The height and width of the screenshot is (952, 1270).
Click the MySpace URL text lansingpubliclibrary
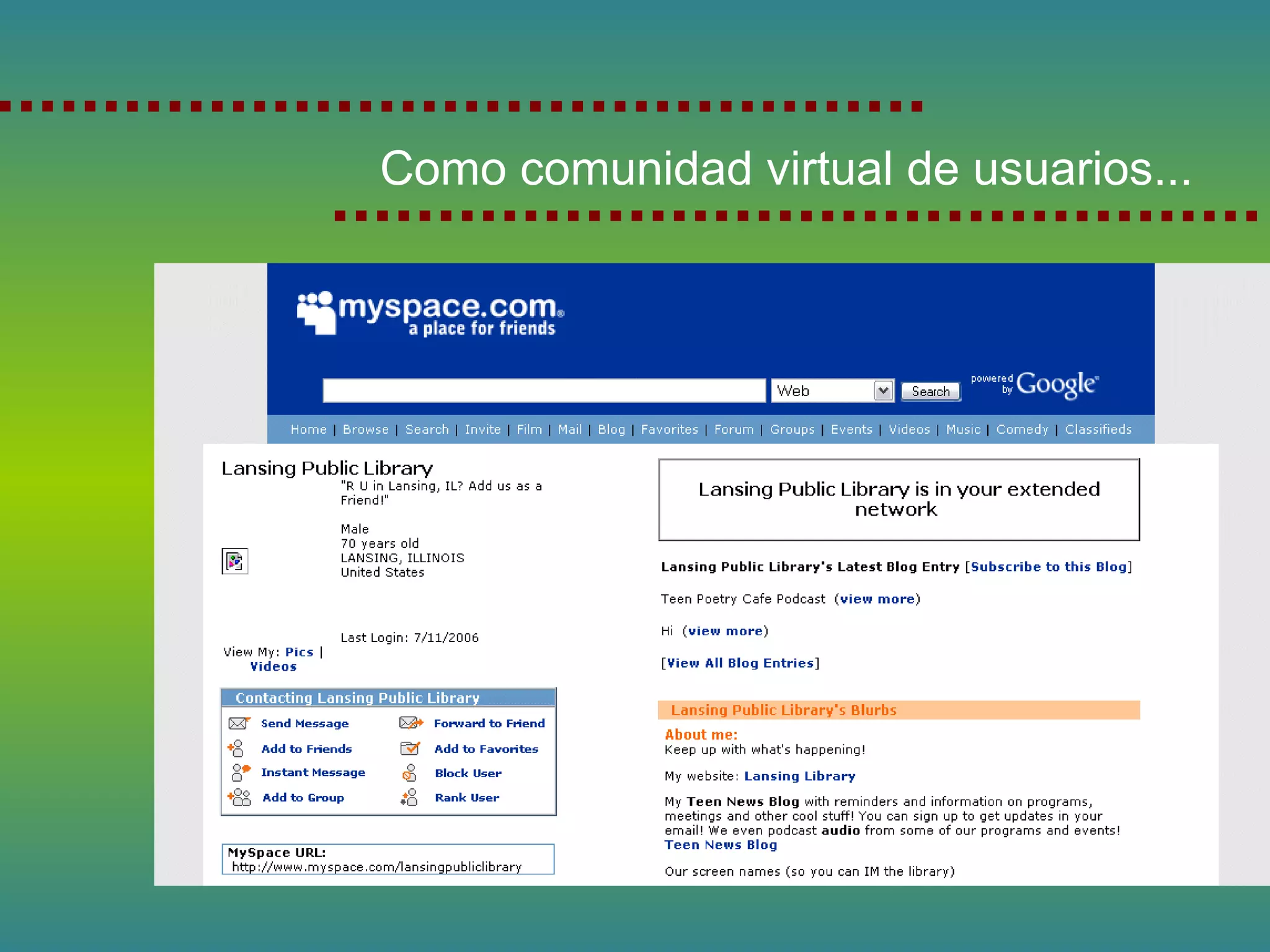[x=377, y=867]
